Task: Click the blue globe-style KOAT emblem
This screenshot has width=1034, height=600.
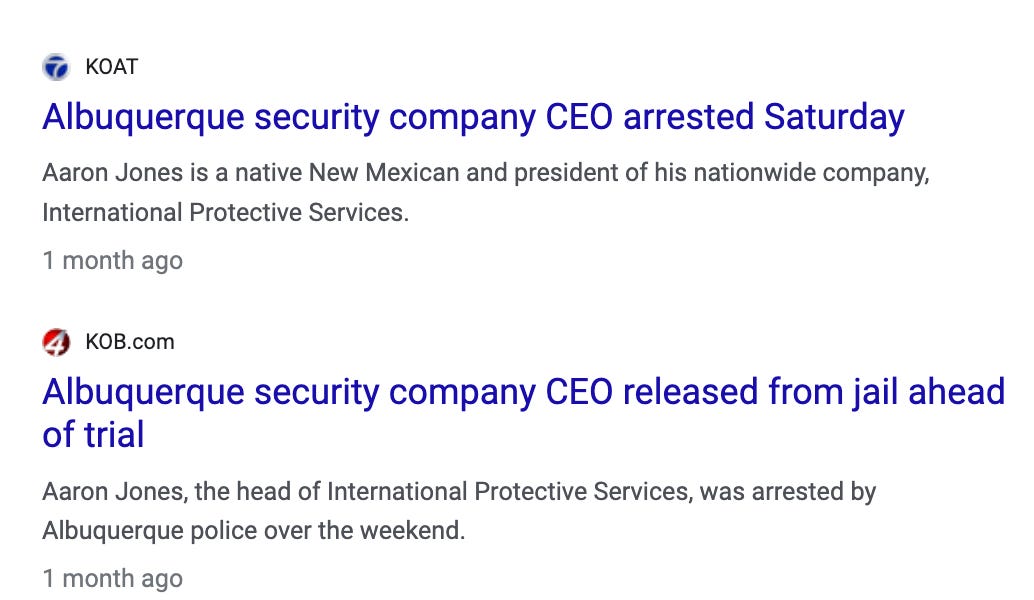Action: tap(57, 67)
